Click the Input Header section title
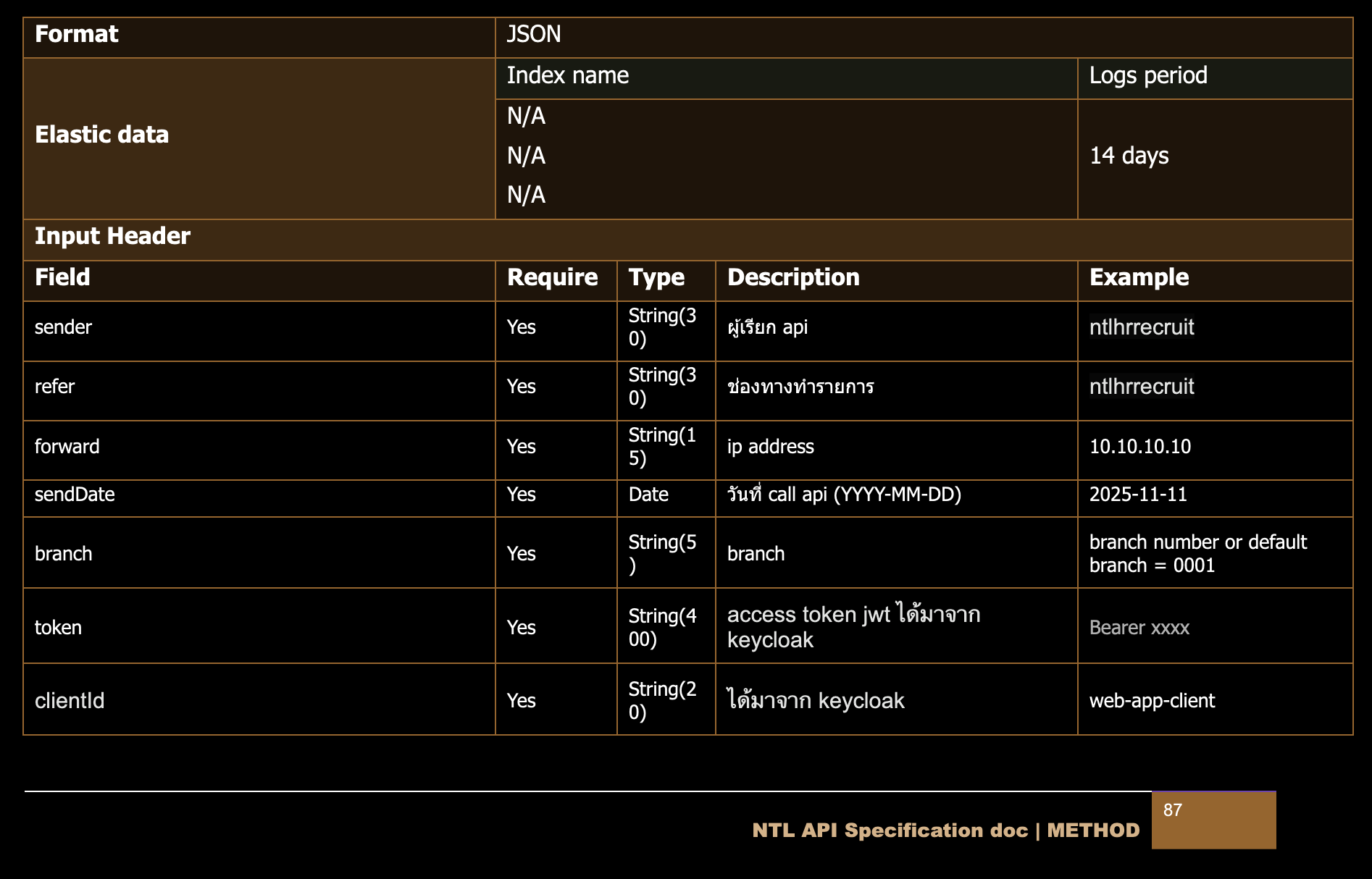Image resolution: width=1372 pixels, height=879 pixels. click(x=113, y=237)
